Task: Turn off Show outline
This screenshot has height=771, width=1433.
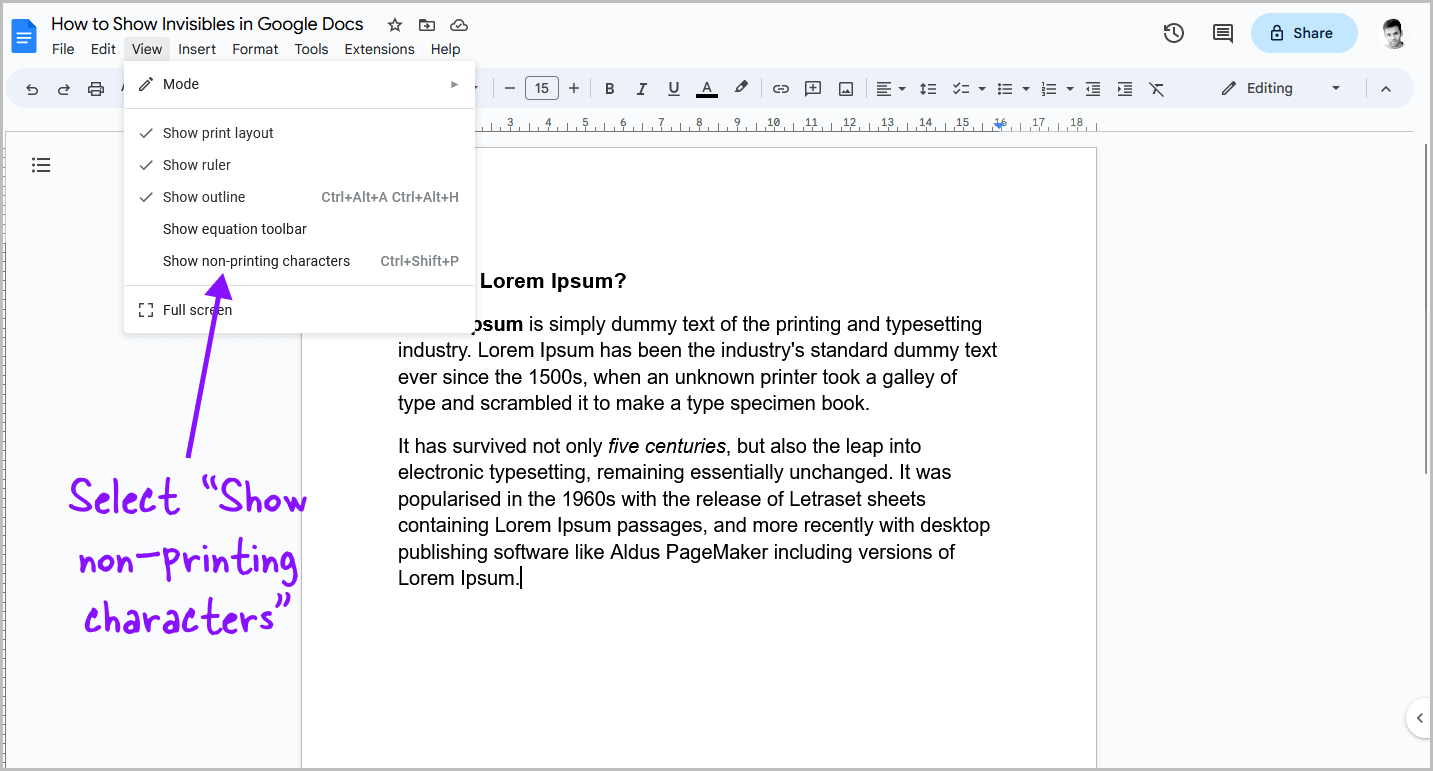Action: point(204,196)
